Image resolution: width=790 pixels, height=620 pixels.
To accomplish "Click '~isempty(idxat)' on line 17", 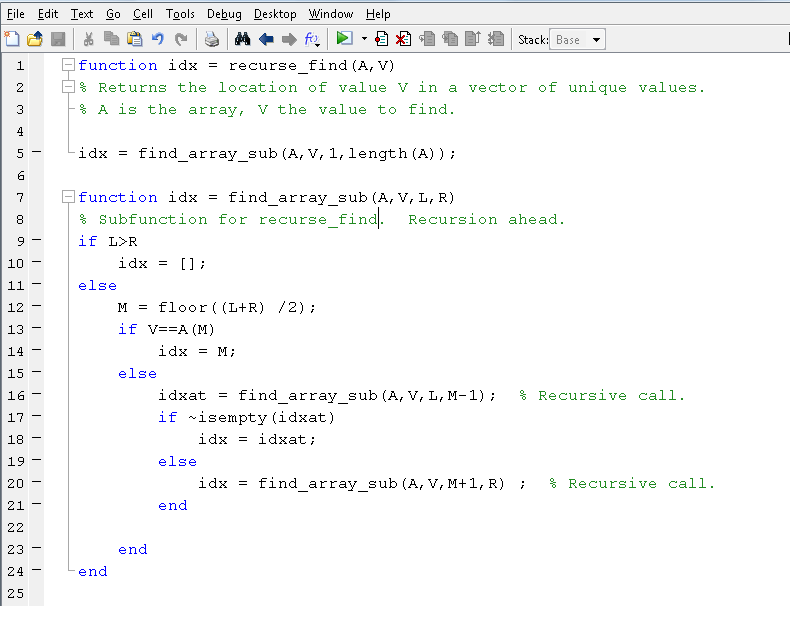I will (x=261, y=418).
